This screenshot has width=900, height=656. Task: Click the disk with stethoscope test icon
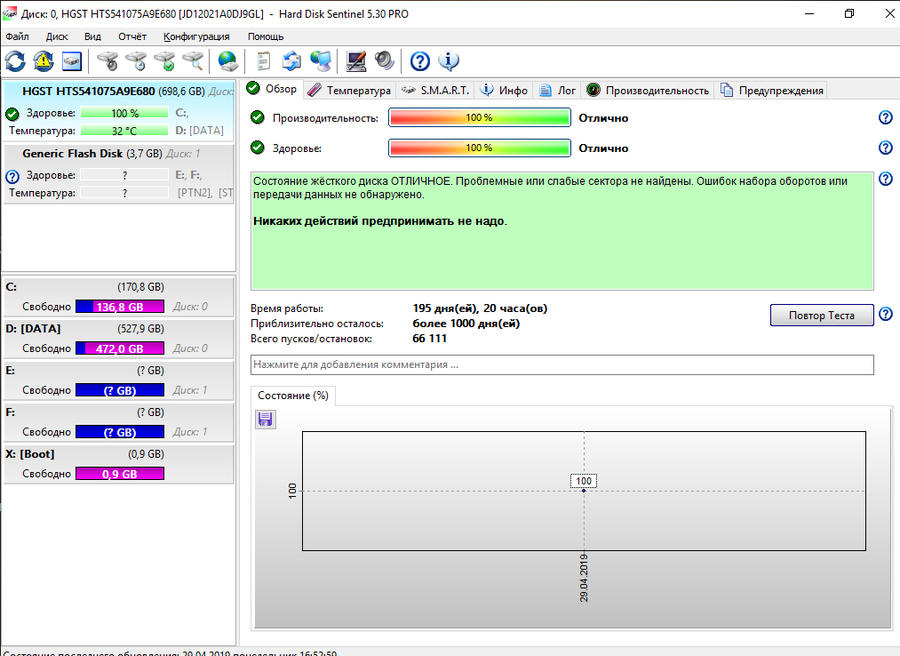107,61
